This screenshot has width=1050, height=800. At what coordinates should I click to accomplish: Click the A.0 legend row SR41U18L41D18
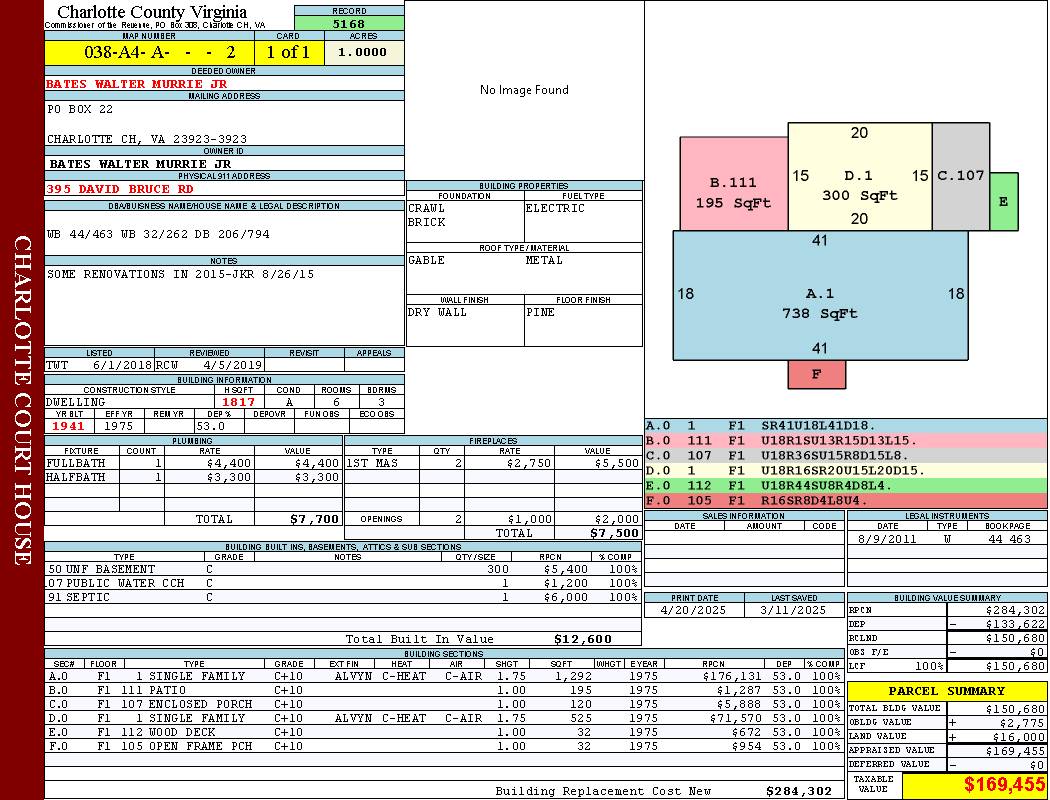point(845,426)
